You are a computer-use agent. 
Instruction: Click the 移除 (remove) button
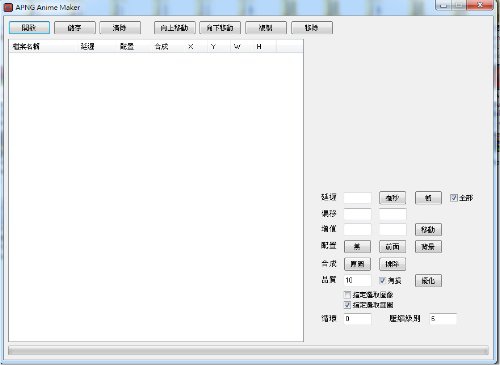pos(312,28)
